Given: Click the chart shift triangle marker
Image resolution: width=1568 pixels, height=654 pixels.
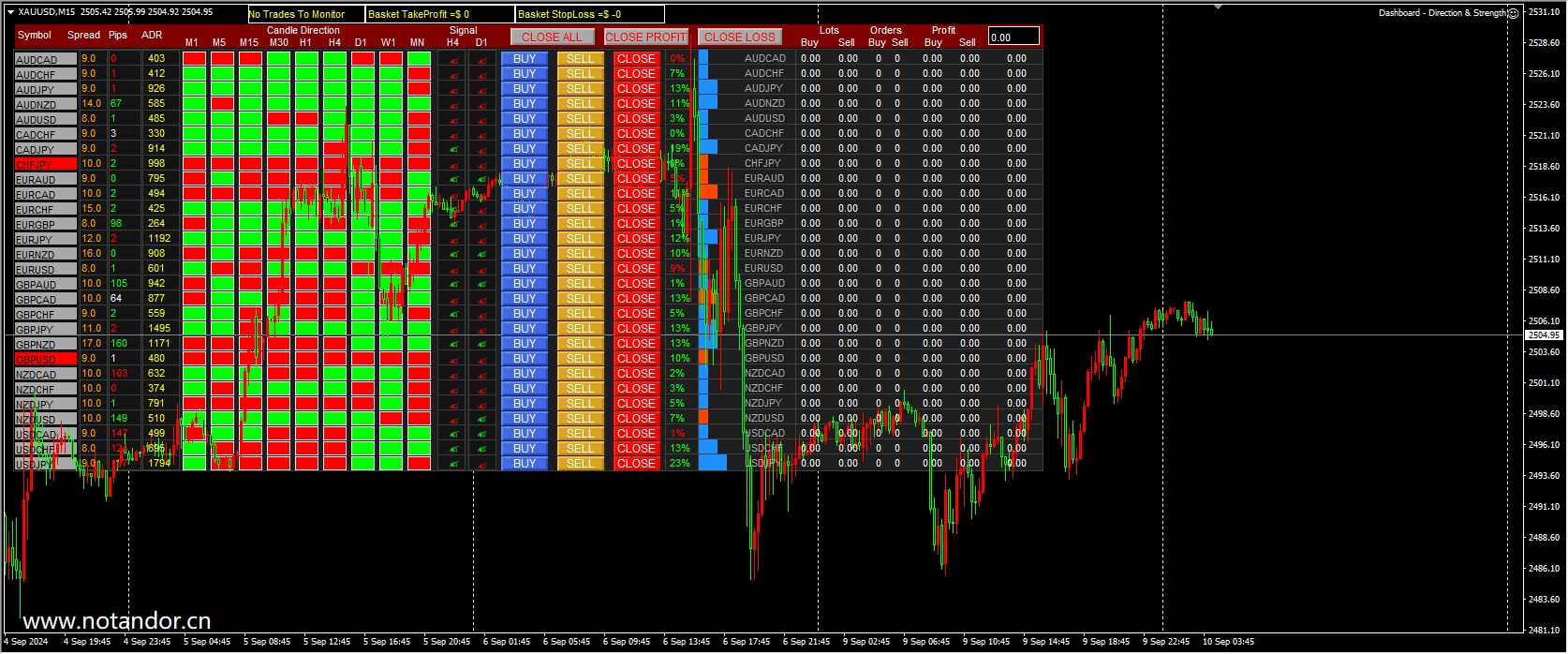Looking at the screenshot, I should (x=1218, y=7).
